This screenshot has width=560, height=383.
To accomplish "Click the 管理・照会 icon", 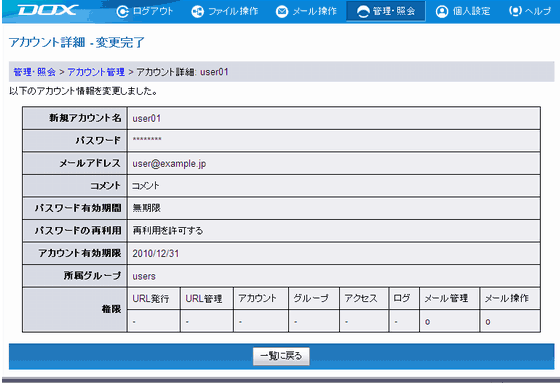I will [363, 11].
